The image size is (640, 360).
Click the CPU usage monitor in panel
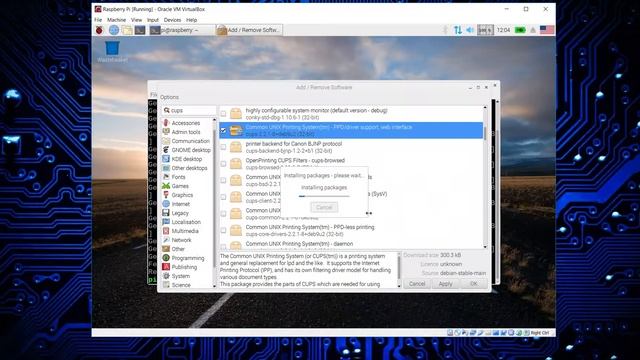coord(485,30)
